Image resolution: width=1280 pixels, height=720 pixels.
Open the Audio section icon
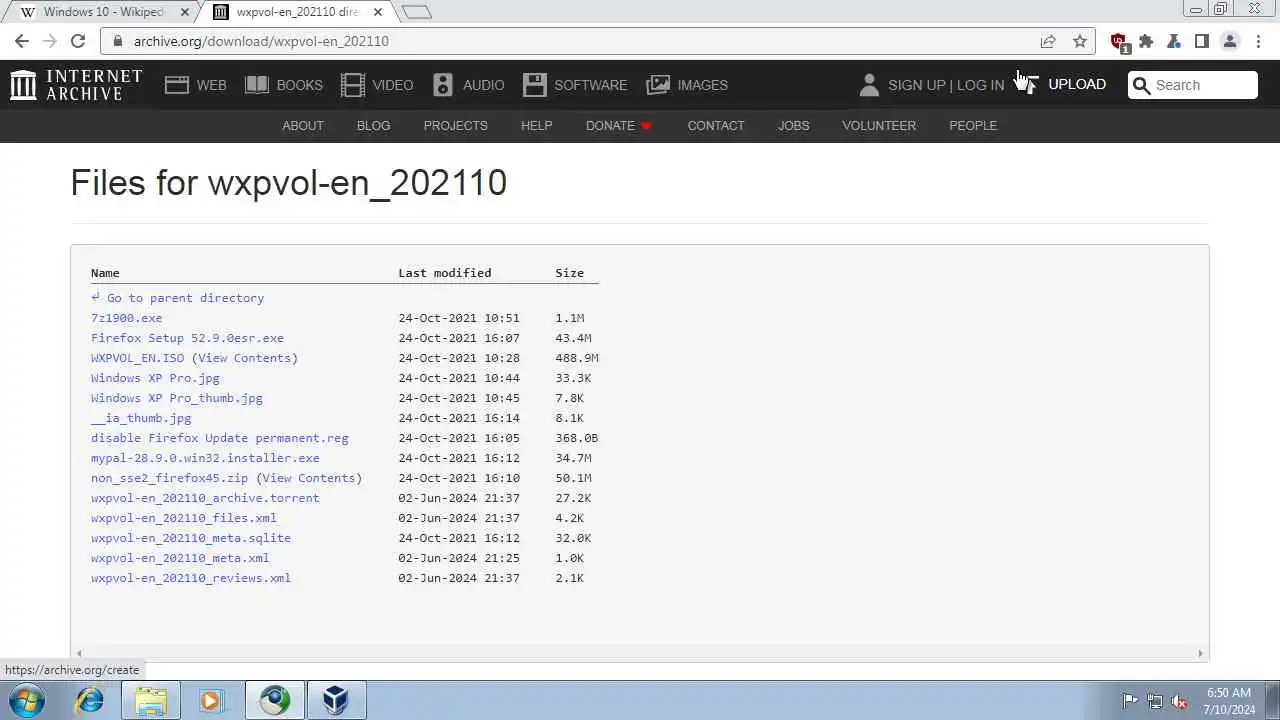click(443, 85)
